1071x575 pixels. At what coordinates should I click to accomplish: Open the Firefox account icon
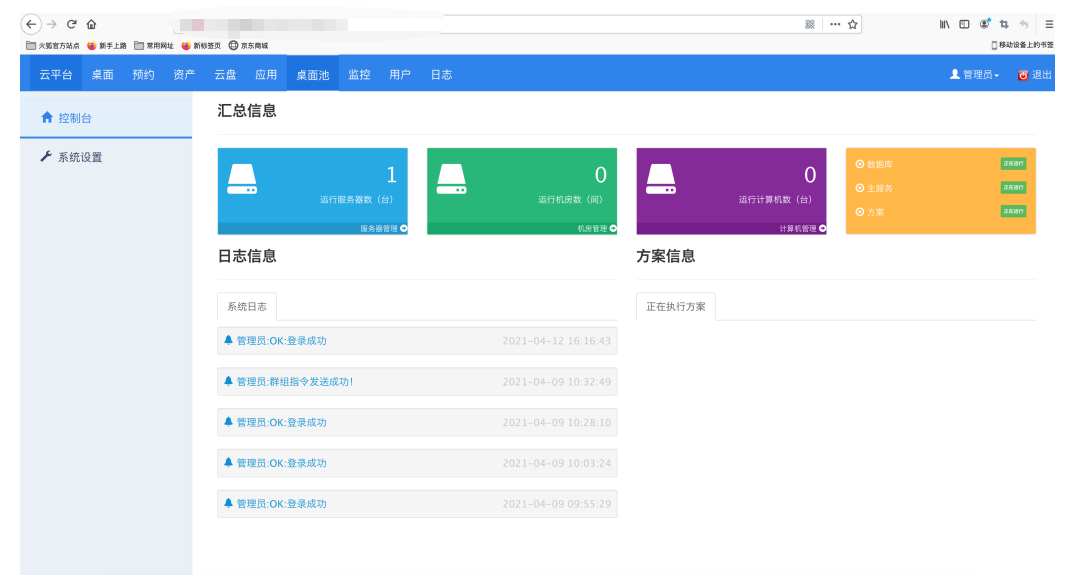(x=984, y=24)
